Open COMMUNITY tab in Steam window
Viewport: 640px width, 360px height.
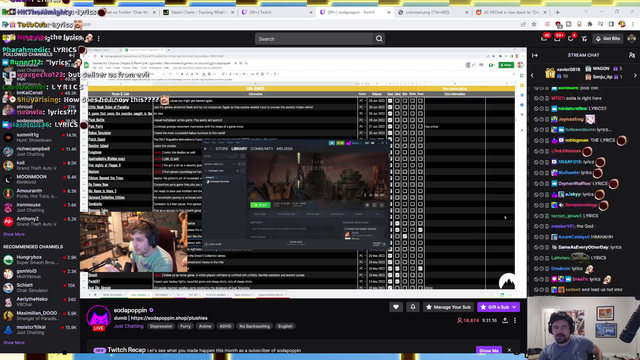[262, 149]
